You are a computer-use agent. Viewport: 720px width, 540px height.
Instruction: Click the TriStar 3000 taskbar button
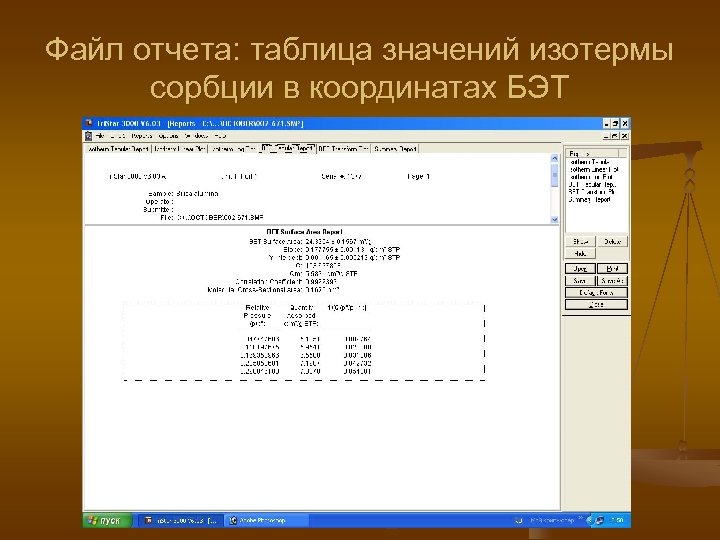[x=181, y=520]
